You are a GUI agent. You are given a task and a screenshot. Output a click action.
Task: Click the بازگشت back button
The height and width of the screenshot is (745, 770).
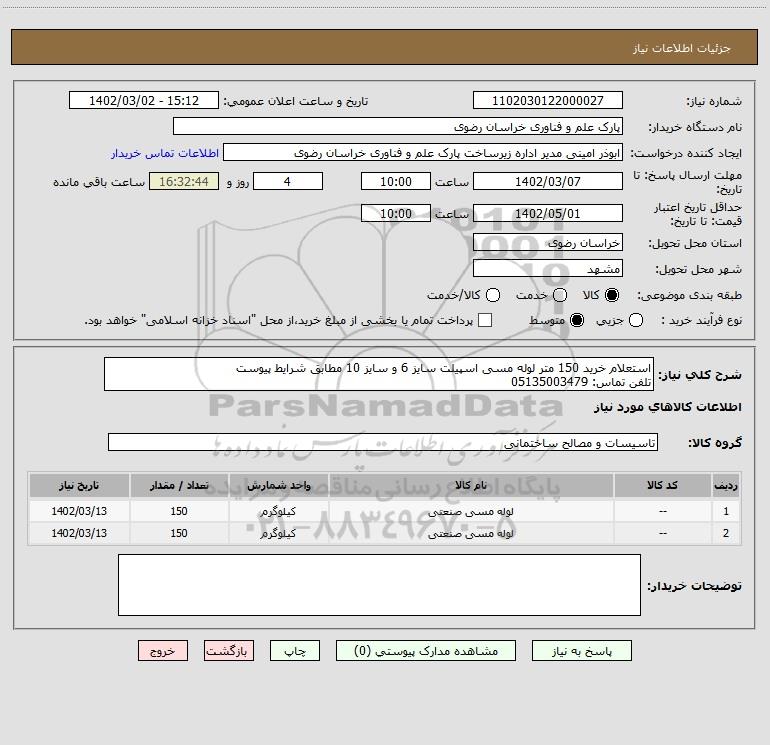click(x=229, y=651)
